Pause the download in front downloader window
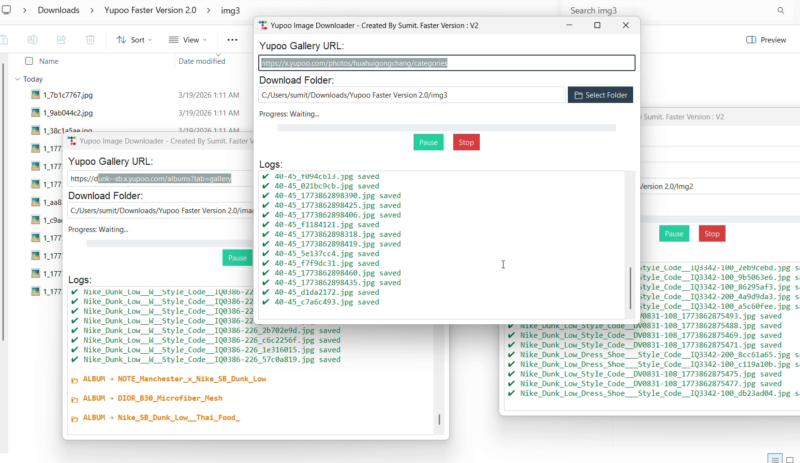 pyautogui.click(x=428, y=142)
